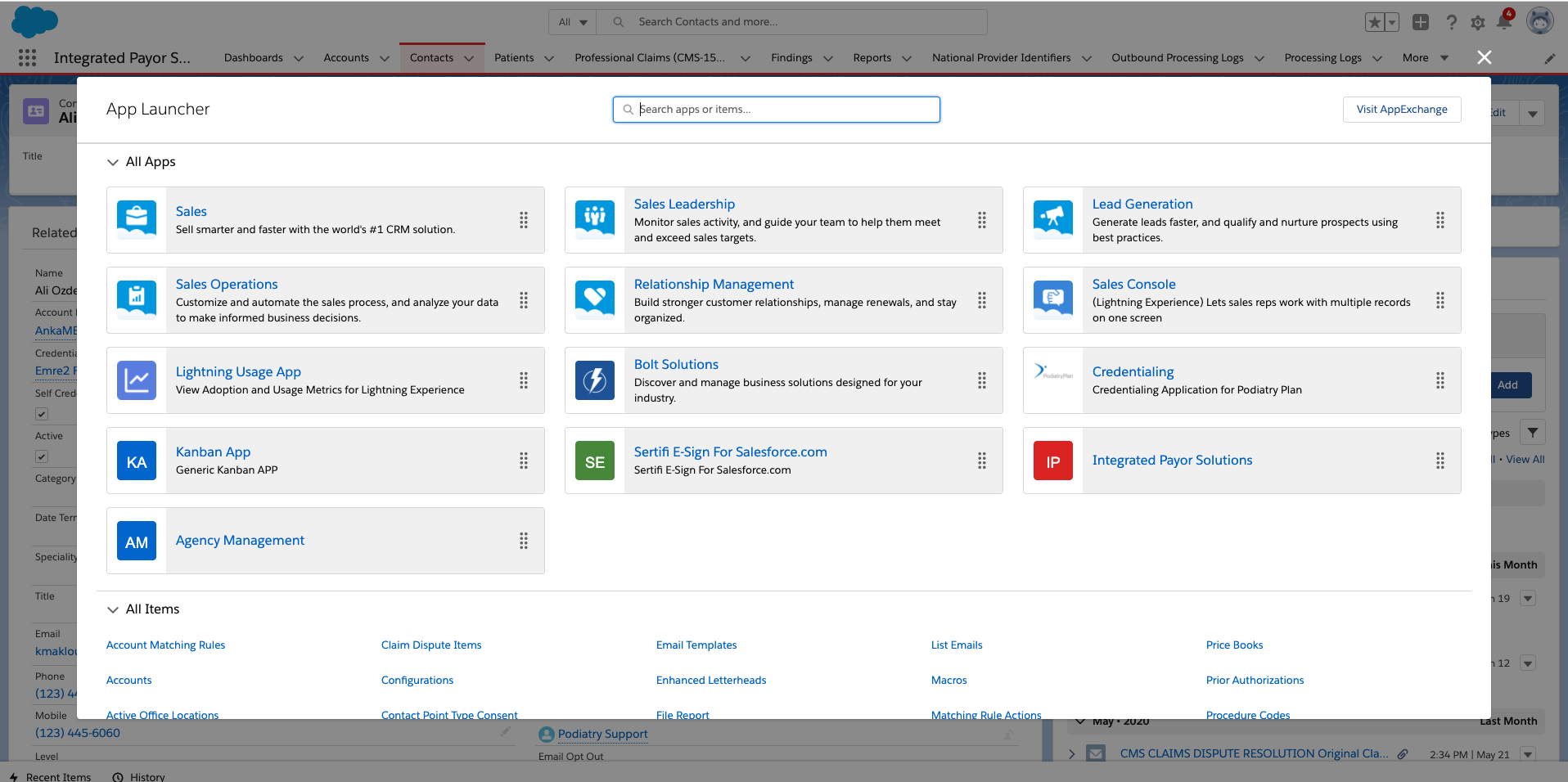Collapse the All Items section
This screenshot has height=782, width=1568.
(x=113, y=609)
